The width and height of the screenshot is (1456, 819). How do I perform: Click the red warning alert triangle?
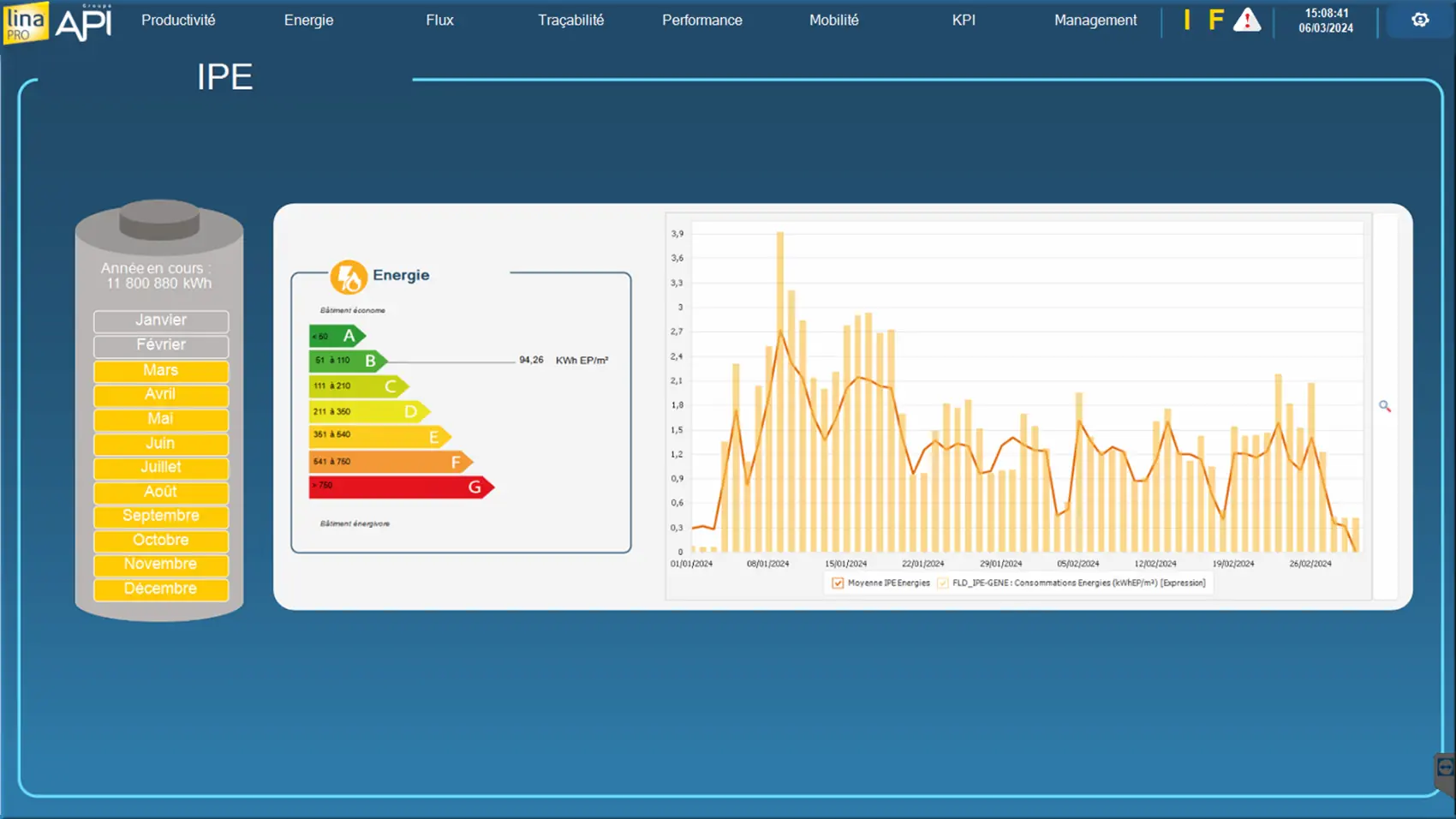click(x=1247, y=20)
